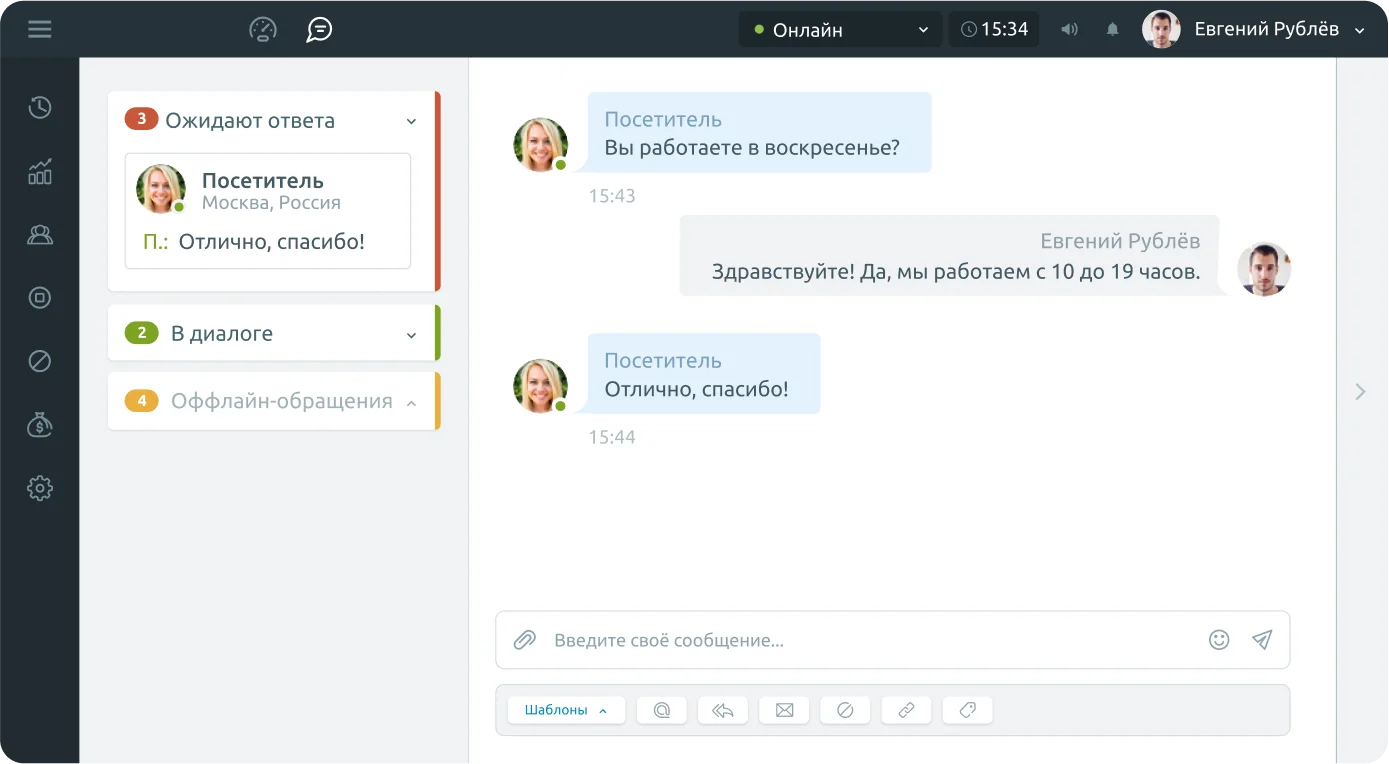Open Settings via the gear icon
The width and height of the screenshot is (1389, 764).
click(x=39, y=488)
